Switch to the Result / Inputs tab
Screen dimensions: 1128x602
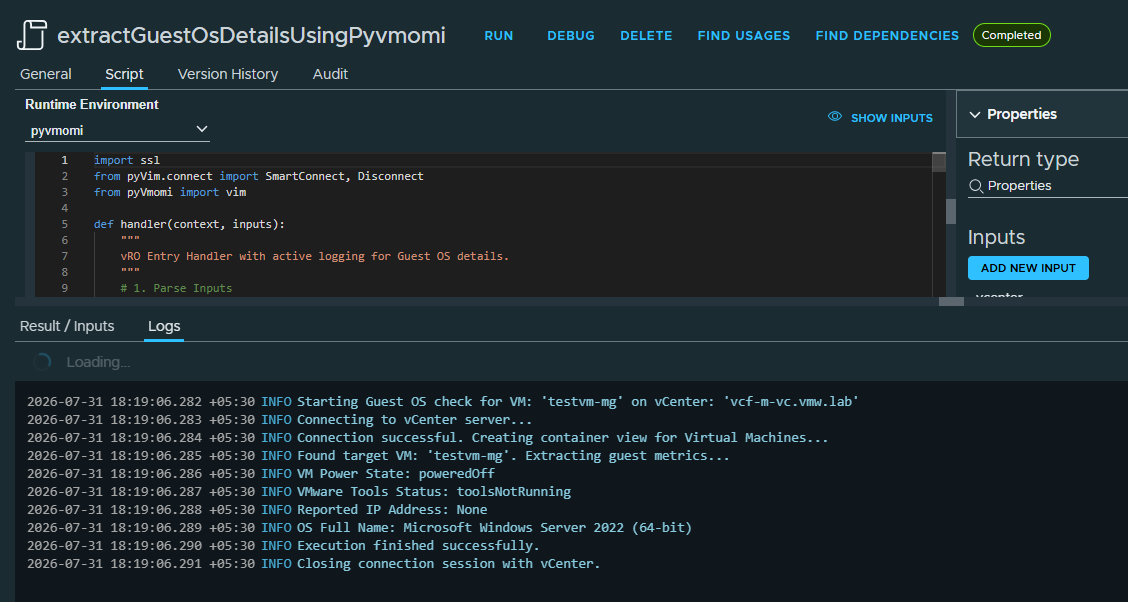point(67,326)
